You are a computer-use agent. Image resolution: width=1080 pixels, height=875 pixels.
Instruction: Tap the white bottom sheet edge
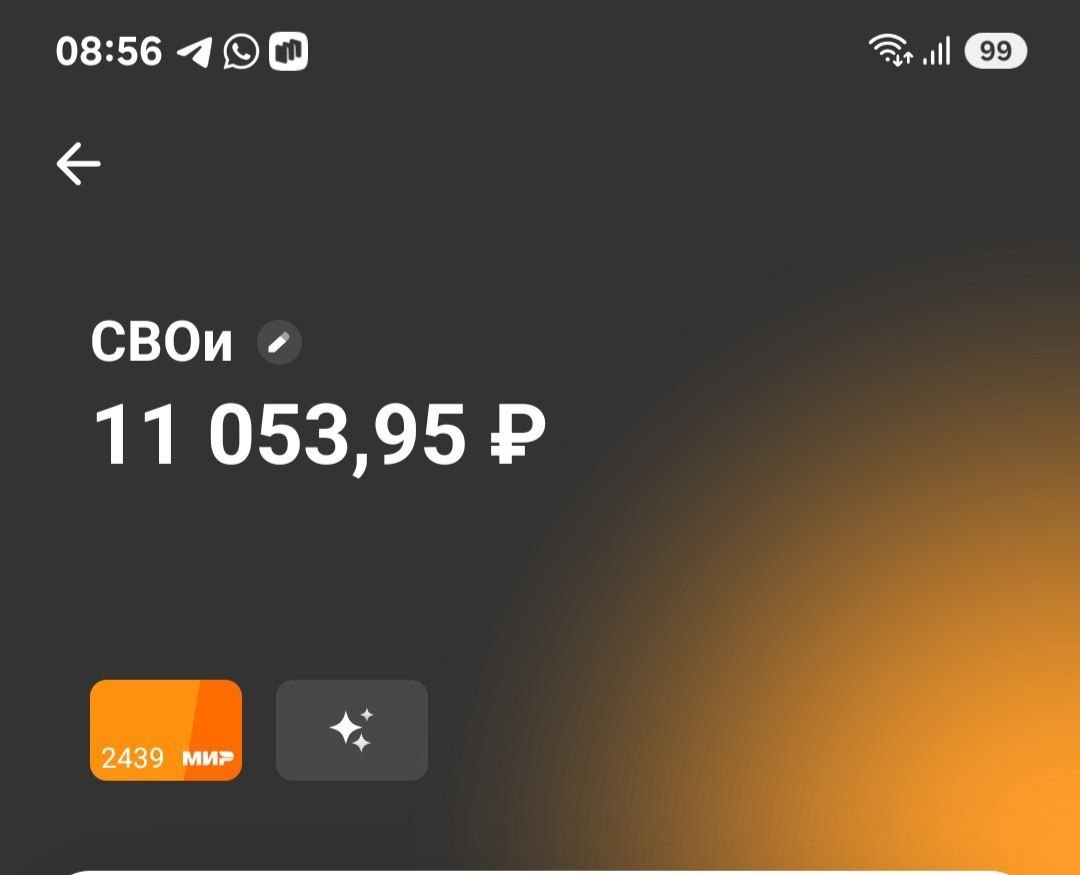tap(540, 872)
